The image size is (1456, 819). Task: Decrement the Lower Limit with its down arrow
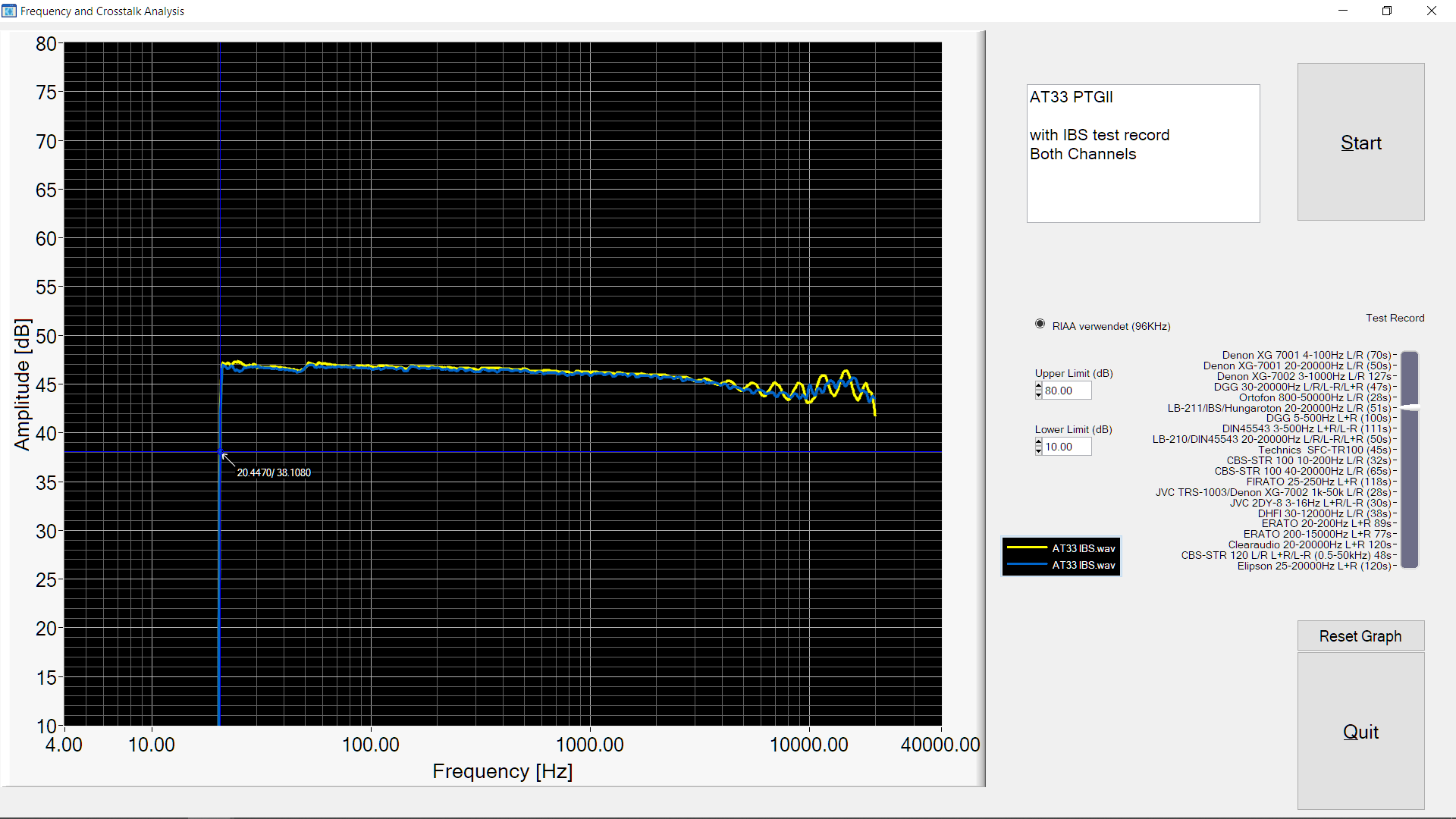[x=1038, y=450]
